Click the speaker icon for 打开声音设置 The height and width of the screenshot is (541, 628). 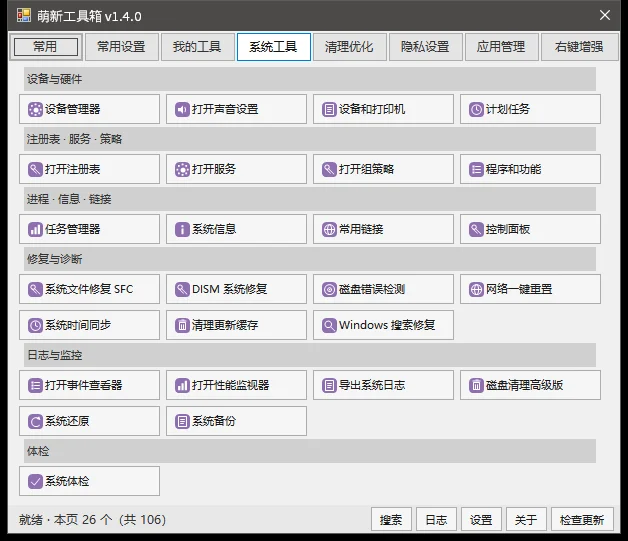point(182,109)
